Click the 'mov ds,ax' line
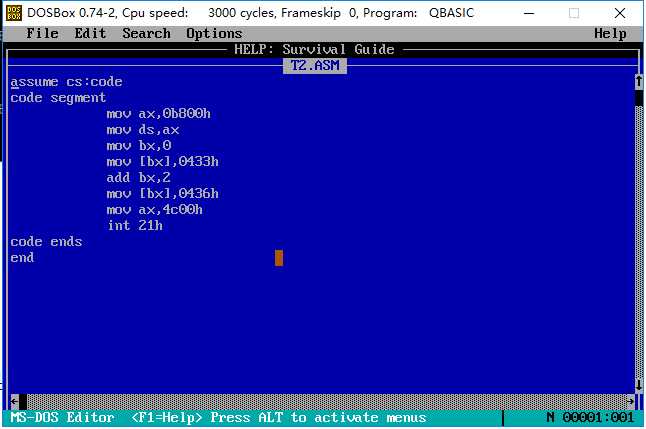Viewport: 646px width, 429px height. (x=143, y=130)
